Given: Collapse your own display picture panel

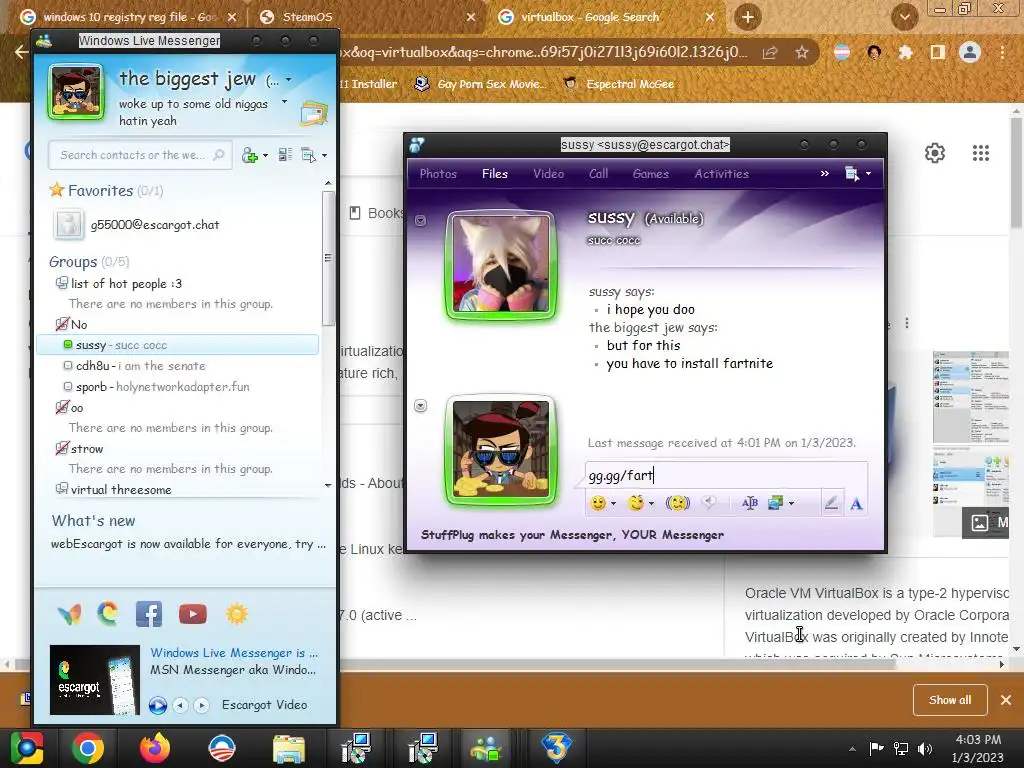Looking at the screenshot, I should pos(421,406).
